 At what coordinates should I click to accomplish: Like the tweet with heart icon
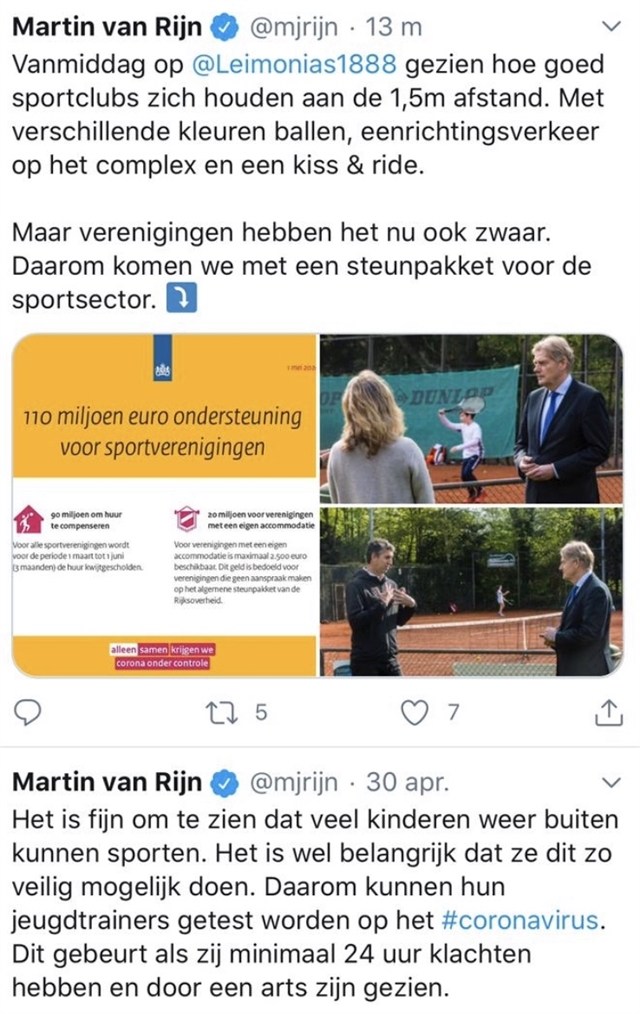(414, 713)
